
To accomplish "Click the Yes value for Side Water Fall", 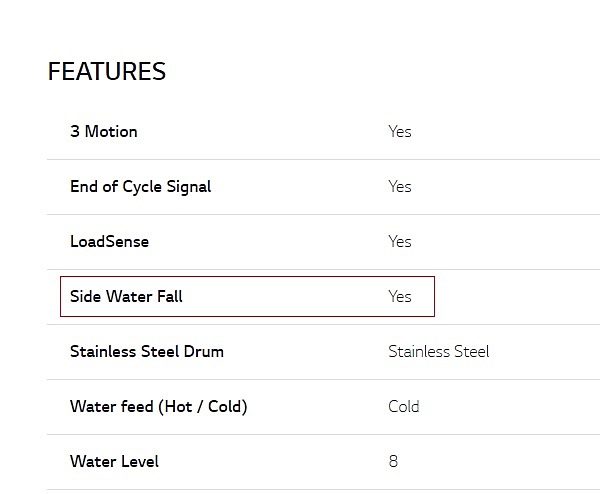I will 400,297.
